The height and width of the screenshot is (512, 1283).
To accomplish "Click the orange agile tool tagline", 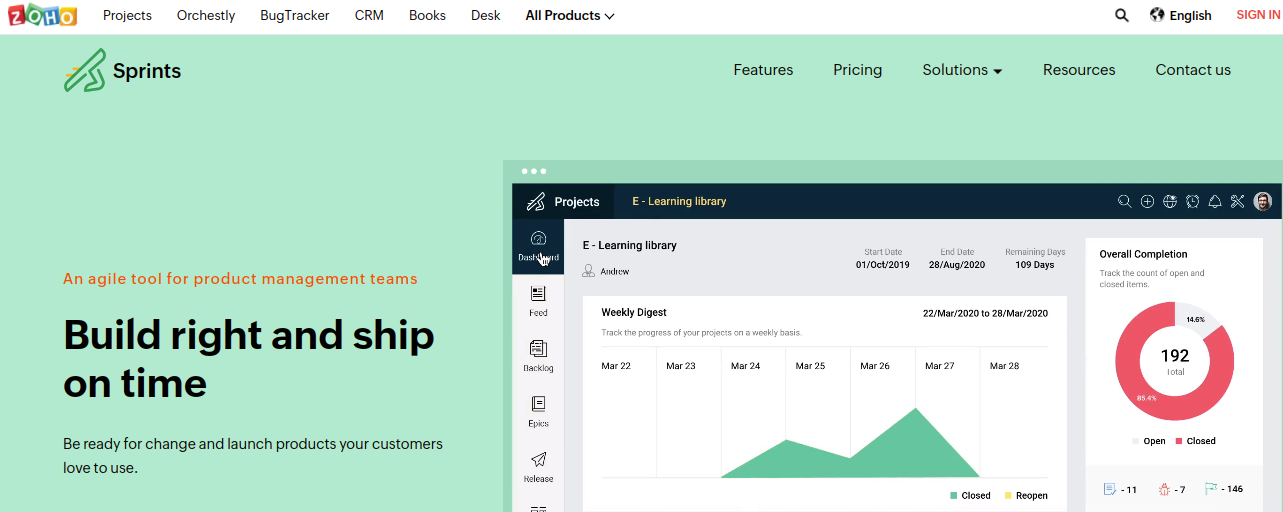I will pyautogui.click(x=240, y=279).
